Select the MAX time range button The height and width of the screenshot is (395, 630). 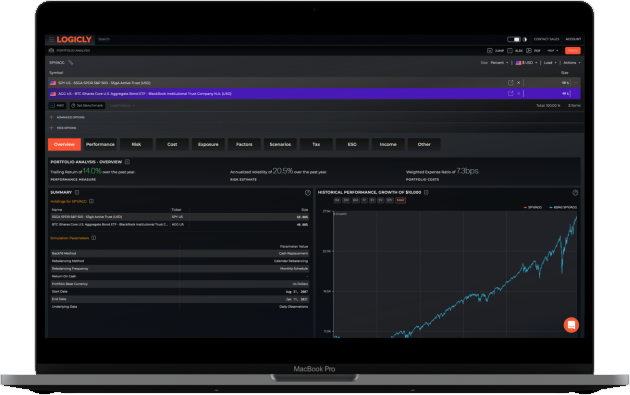[x=401, y=201]
